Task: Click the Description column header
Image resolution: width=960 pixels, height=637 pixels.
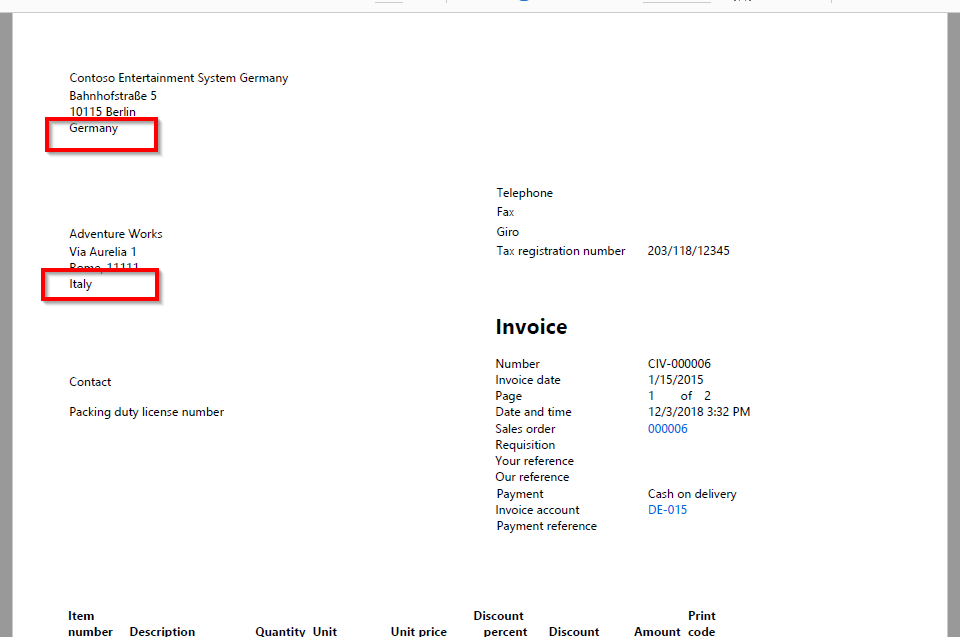Action: 162,631
